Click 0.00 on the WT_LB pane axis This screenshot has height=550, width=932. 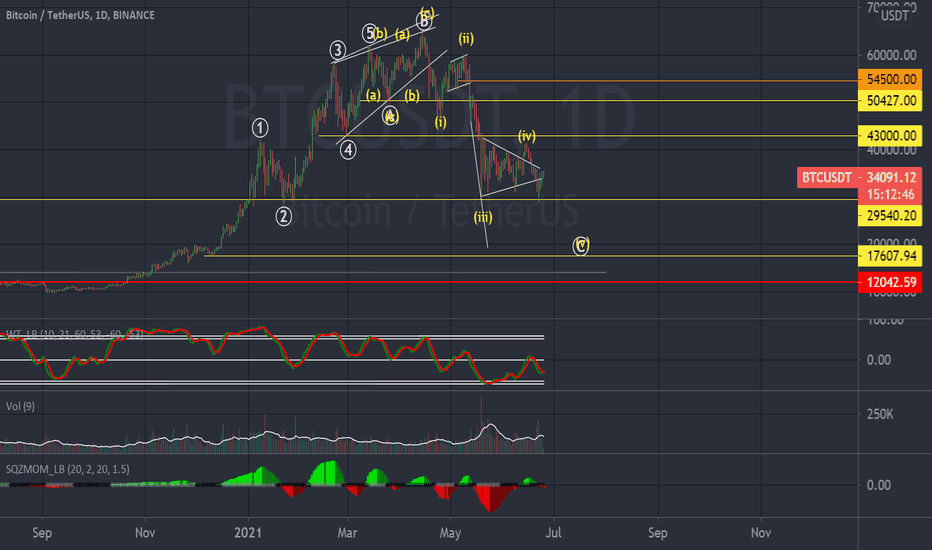pyautogui.click(x=879, y=360)
